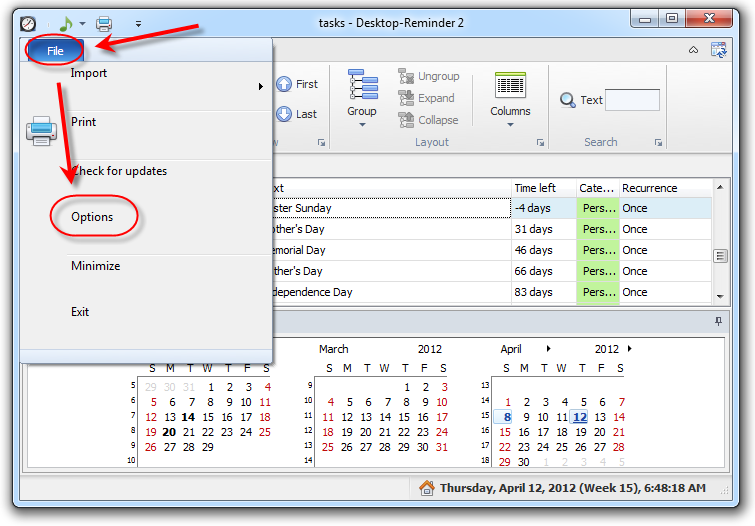Viewport: 755px width, 526px height.
Task: Select the '66 days' time left cell
Action: 544,271
